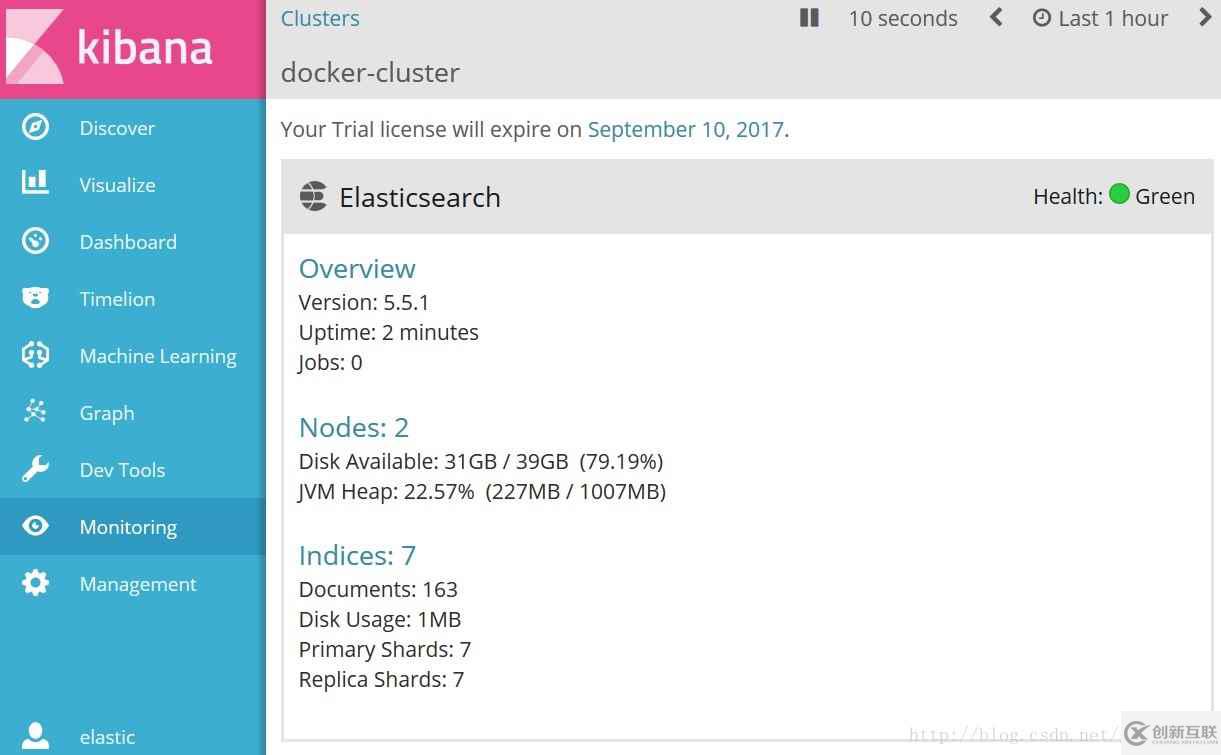The width and height of the screenshot is (1221, 755).
Task: Open the September 10, 2017 license link
Action: (x=685, y=129)
